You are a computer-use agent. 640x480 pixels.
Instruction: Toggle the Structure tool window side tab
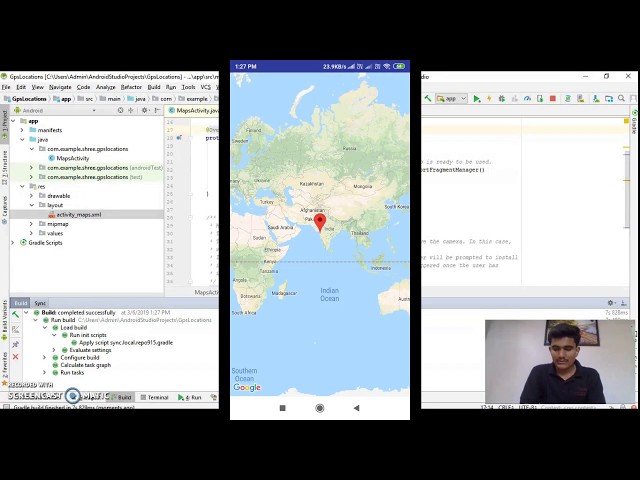coord(4,167)
